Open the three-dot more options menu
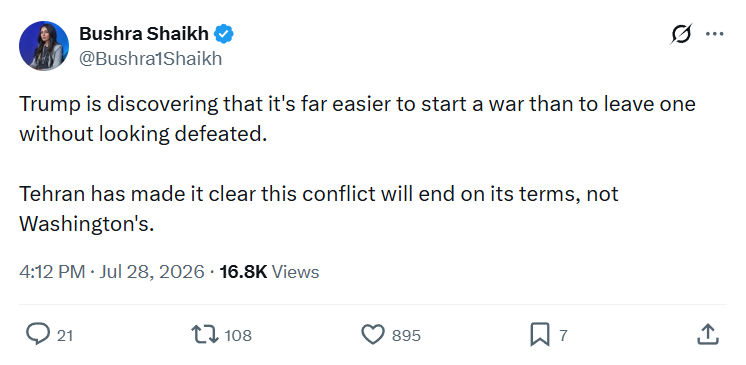This screenshot has height=365, width=746. tap(715, 34)
